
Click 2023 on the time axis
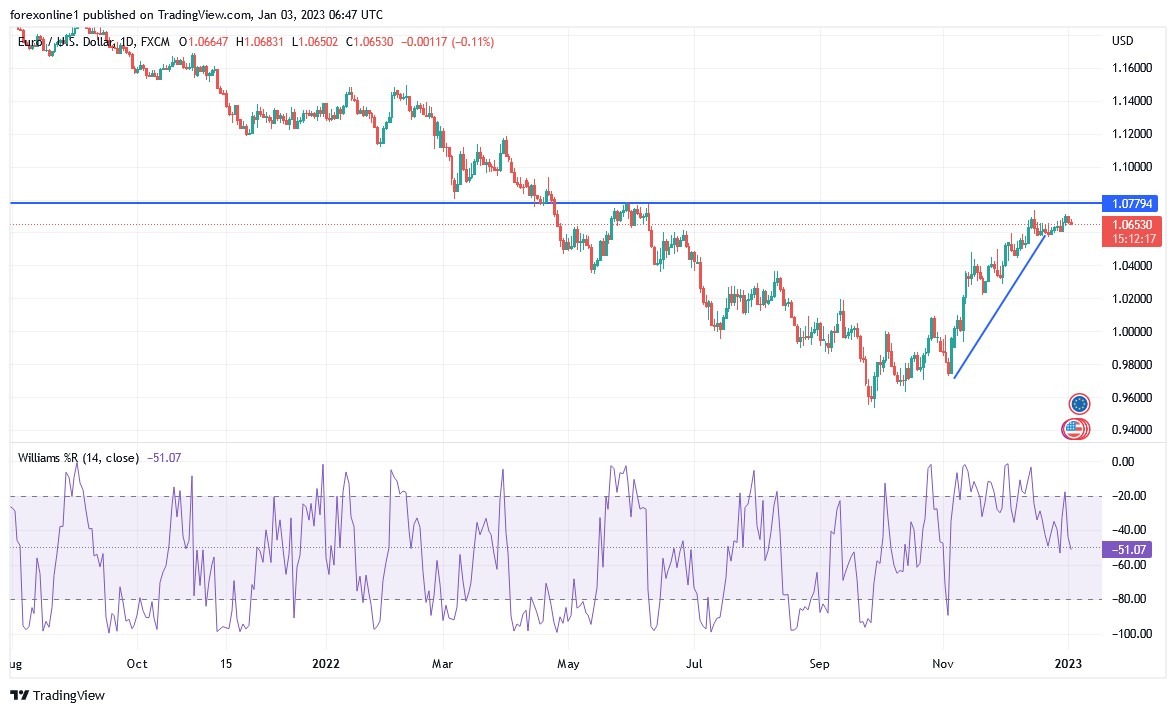1070,663
